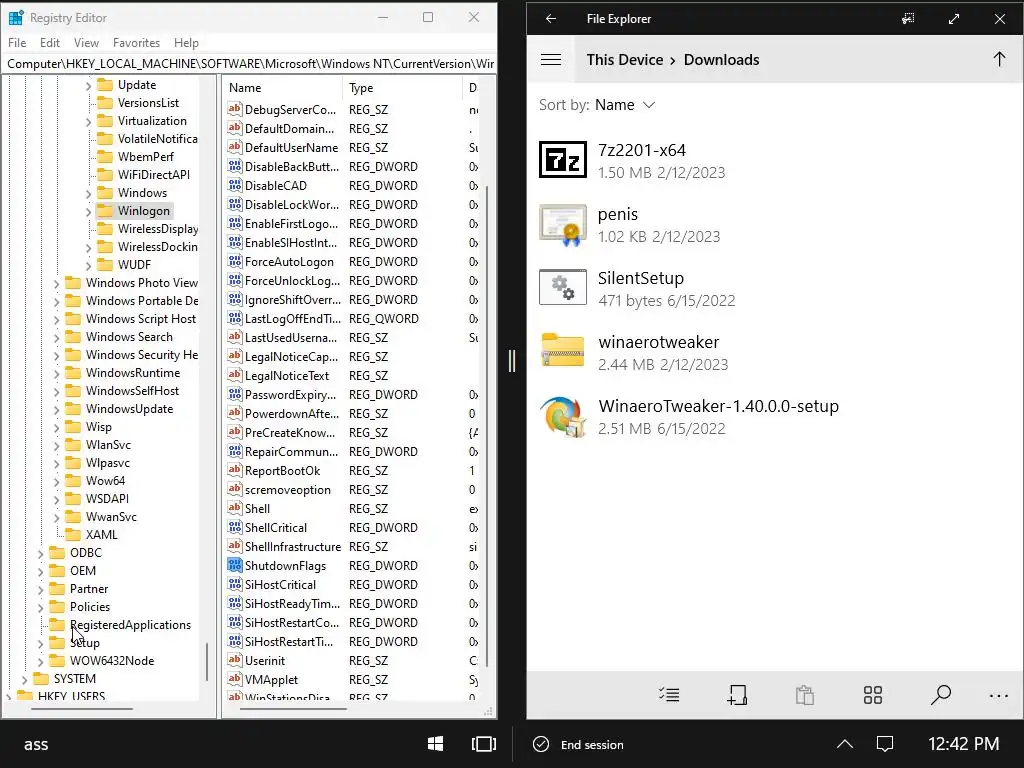This screenshot has height=768, width=1024.
Task: Open the File Explorer hamburger menu
Action: coord(551,59)
